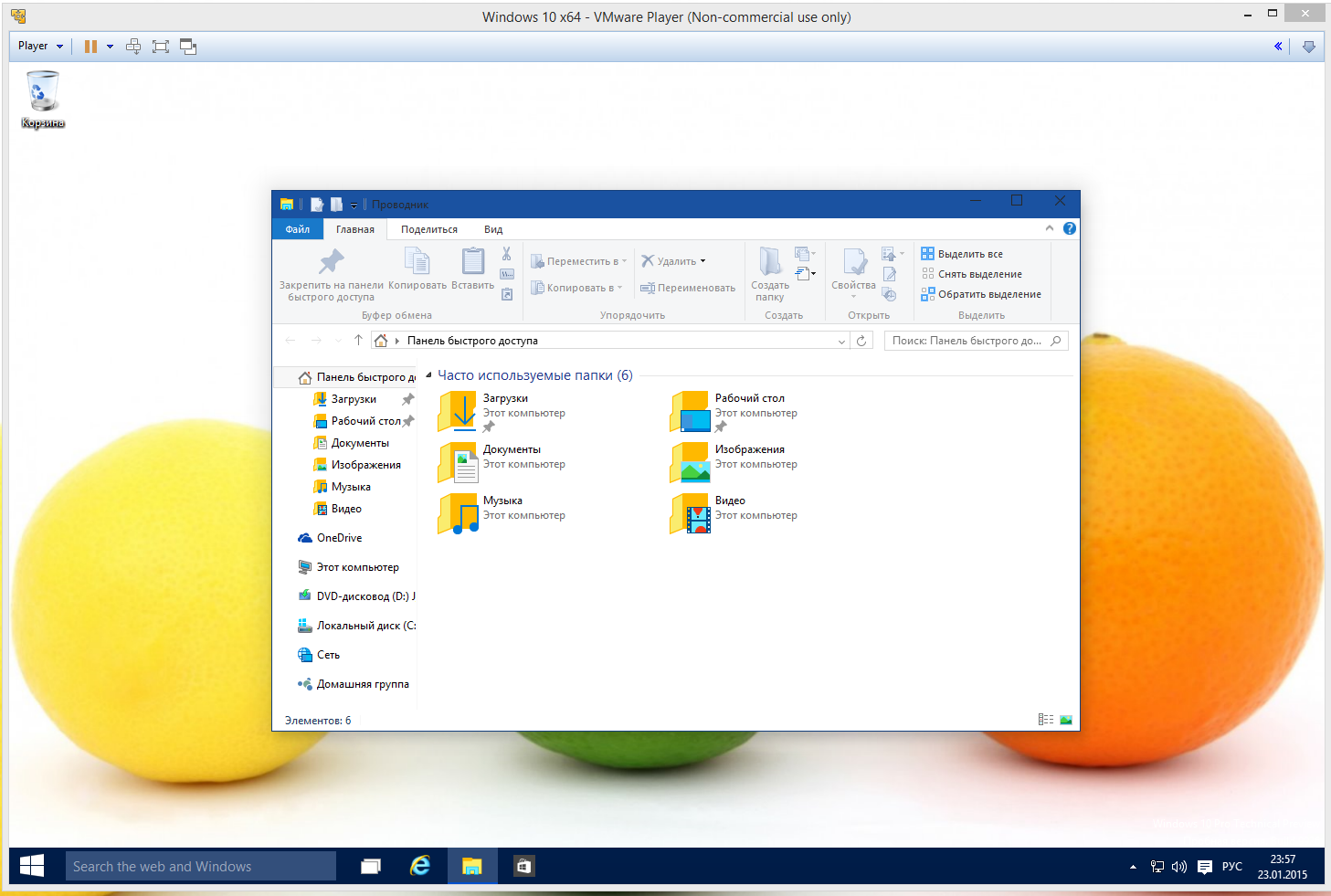Click the New Folder icon in the ribbon
1331x896 pixels.
point(770,263)
